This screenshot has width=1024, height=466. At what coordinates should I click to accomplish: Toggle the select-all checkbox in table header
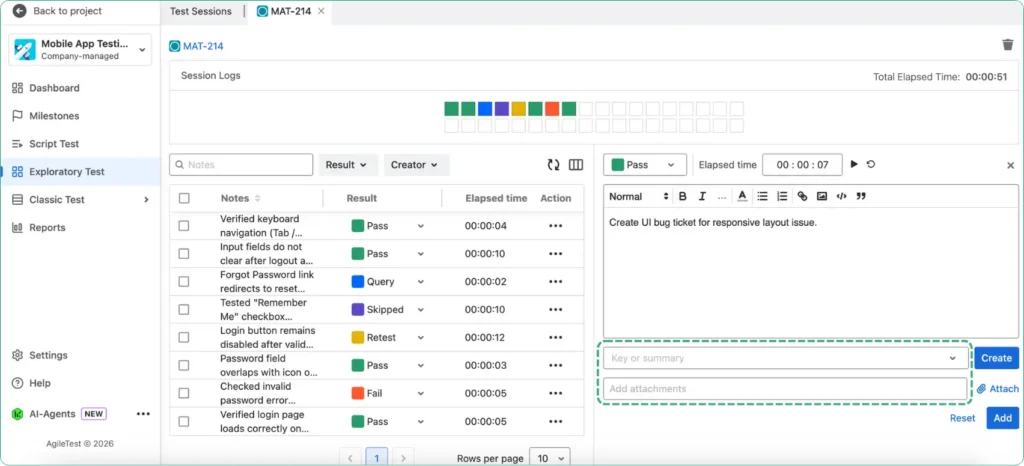coord(184,198)
